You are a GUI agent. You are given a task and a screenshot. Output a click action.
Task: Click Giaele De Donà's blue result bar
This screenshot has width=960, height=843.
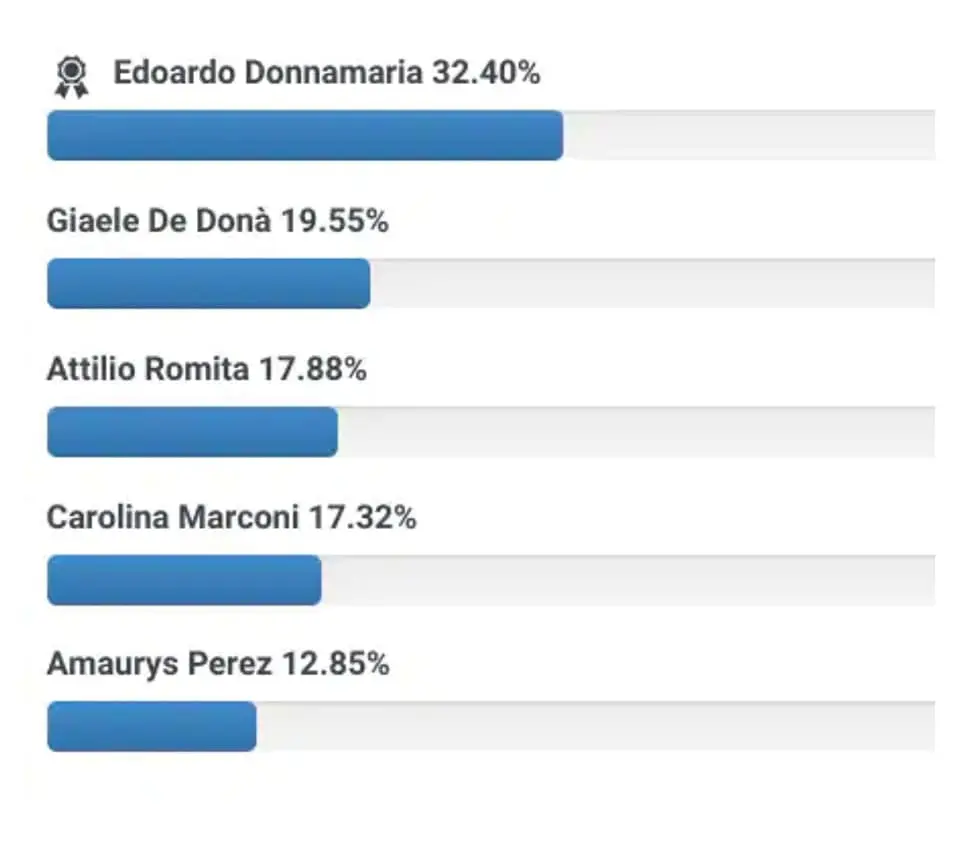point(208,284)
